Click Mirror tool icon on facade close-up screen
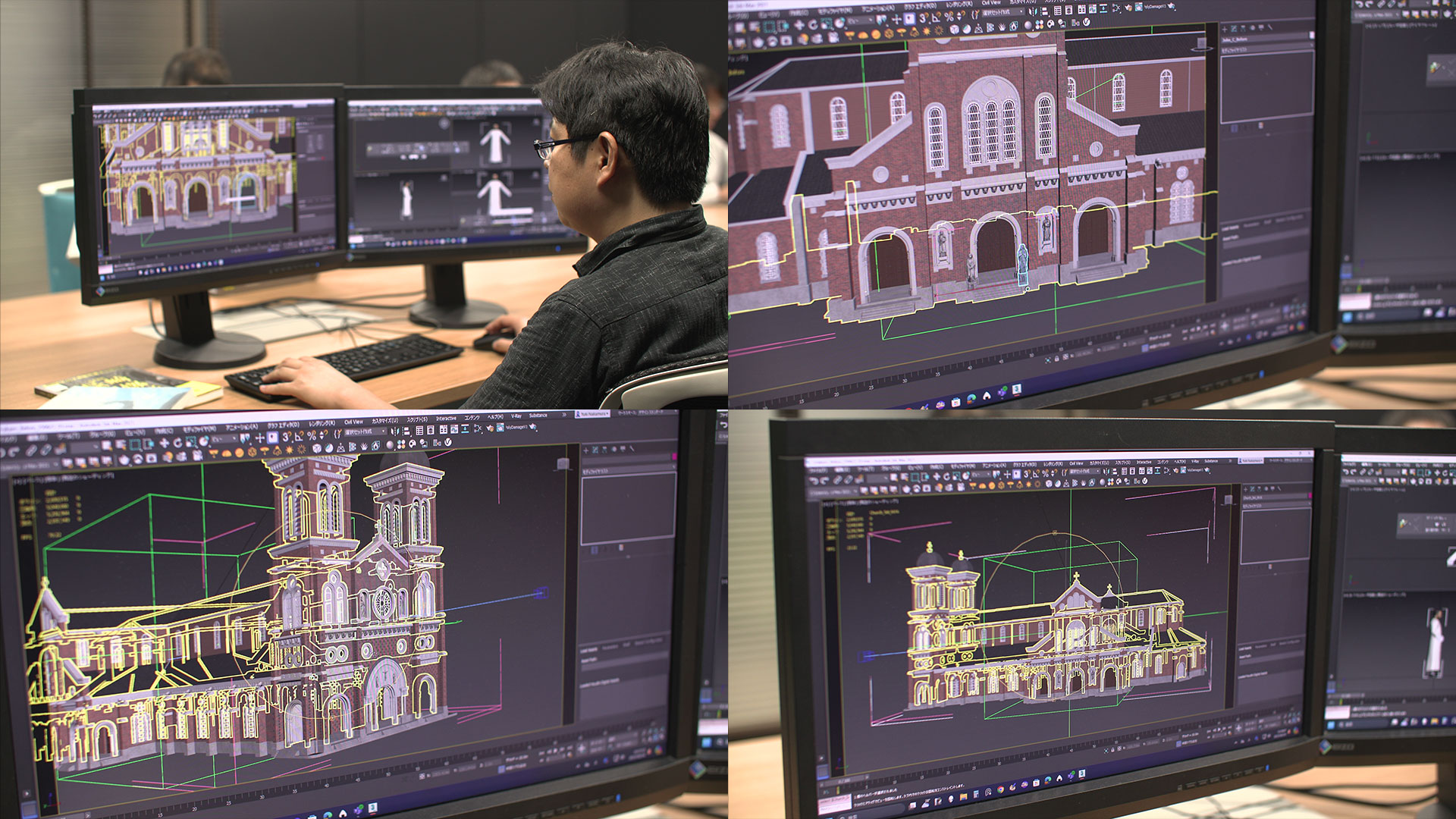This screenshot has width=1456, height=819. [x=1032, y=11]
